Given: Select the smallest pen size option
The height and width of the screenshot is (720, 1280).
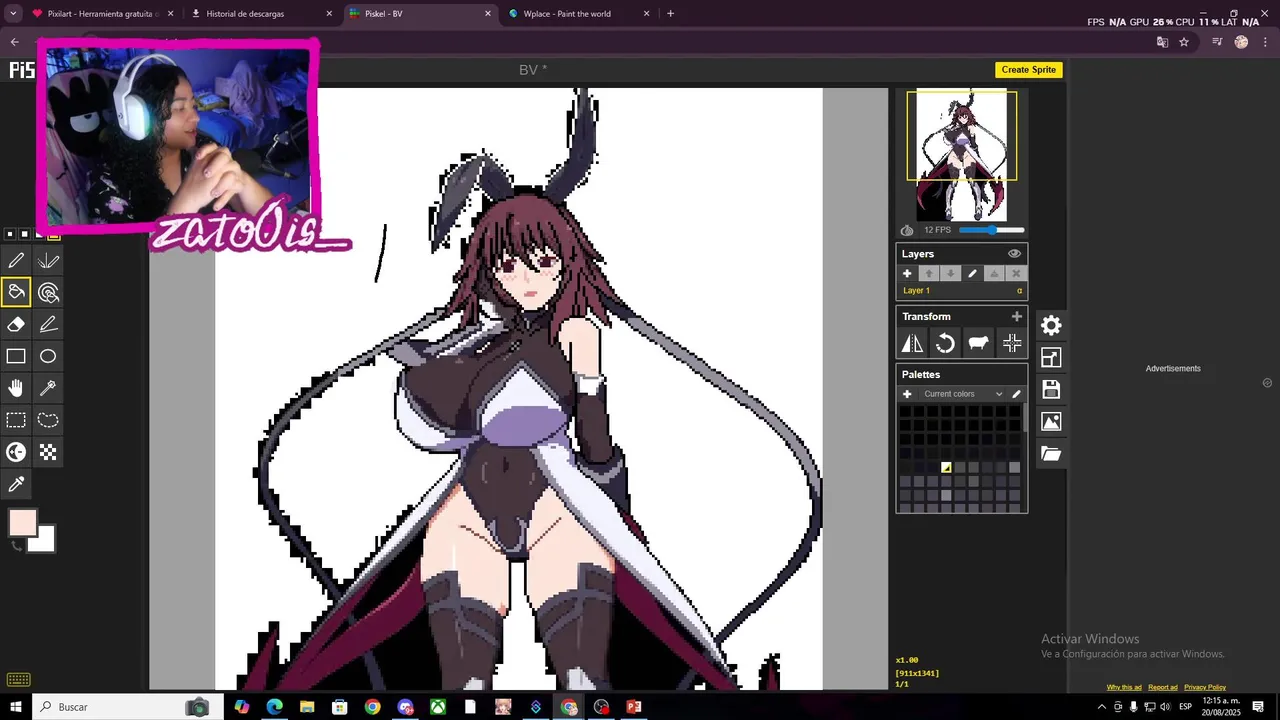Looking at the screenshot, I should click(x=10, y=234).
